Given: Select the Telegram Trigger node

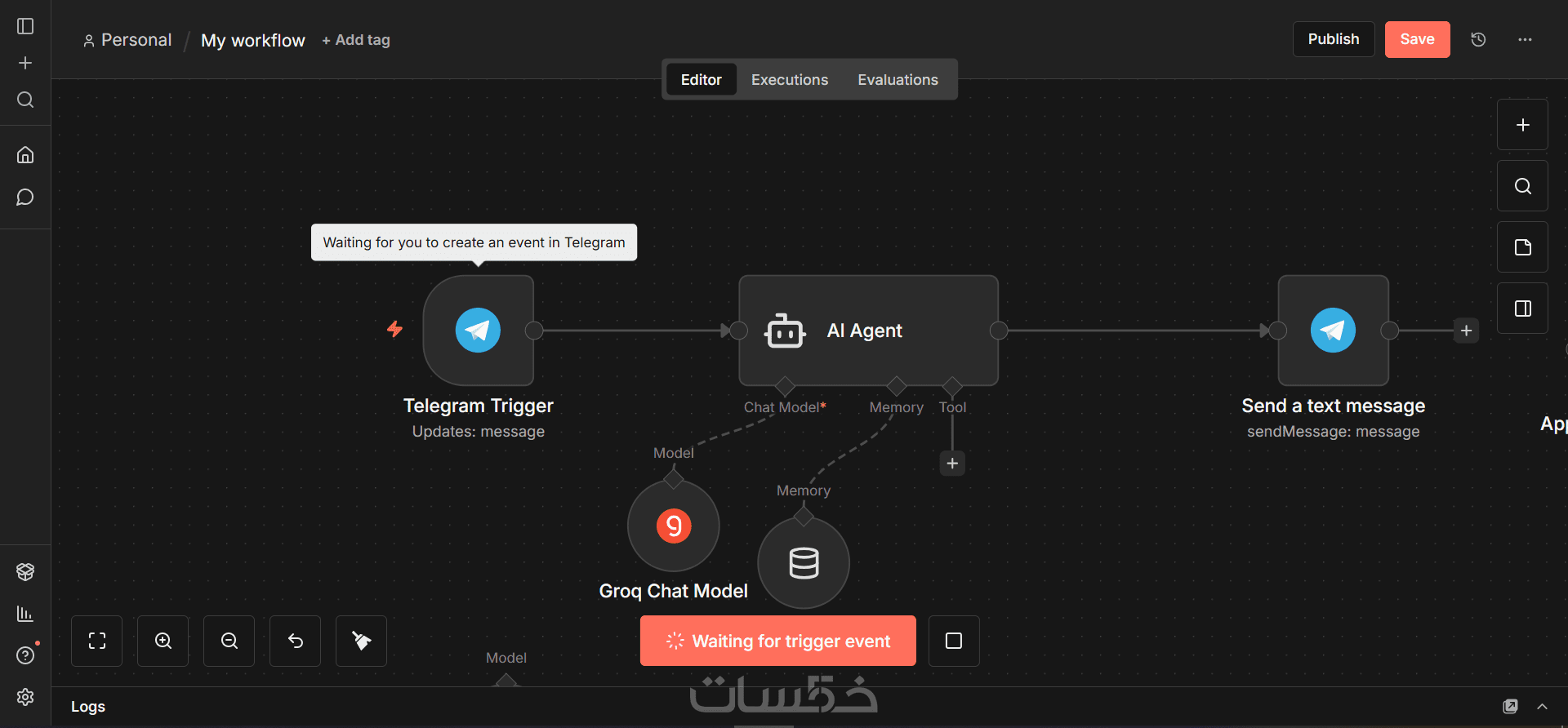Looking at the screenshot, I should pos(479,331).
